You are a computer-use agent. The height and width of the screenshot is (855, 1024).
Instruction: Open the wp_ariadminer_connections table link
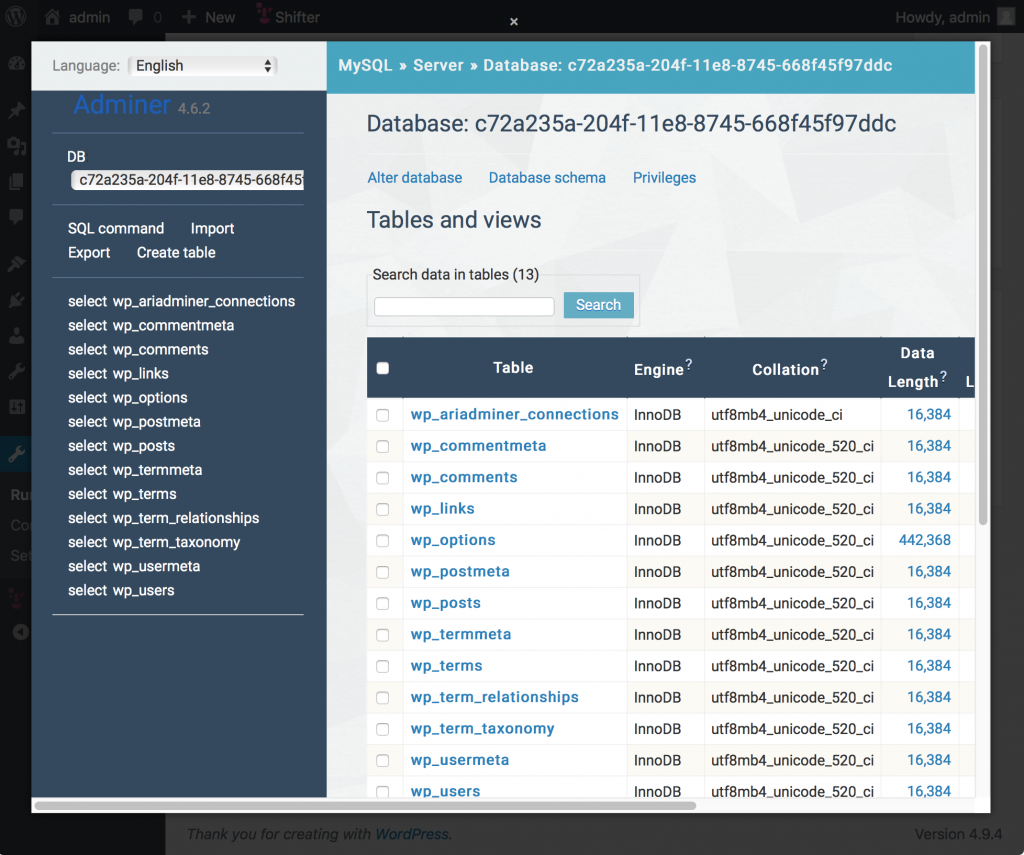[515, 414]
